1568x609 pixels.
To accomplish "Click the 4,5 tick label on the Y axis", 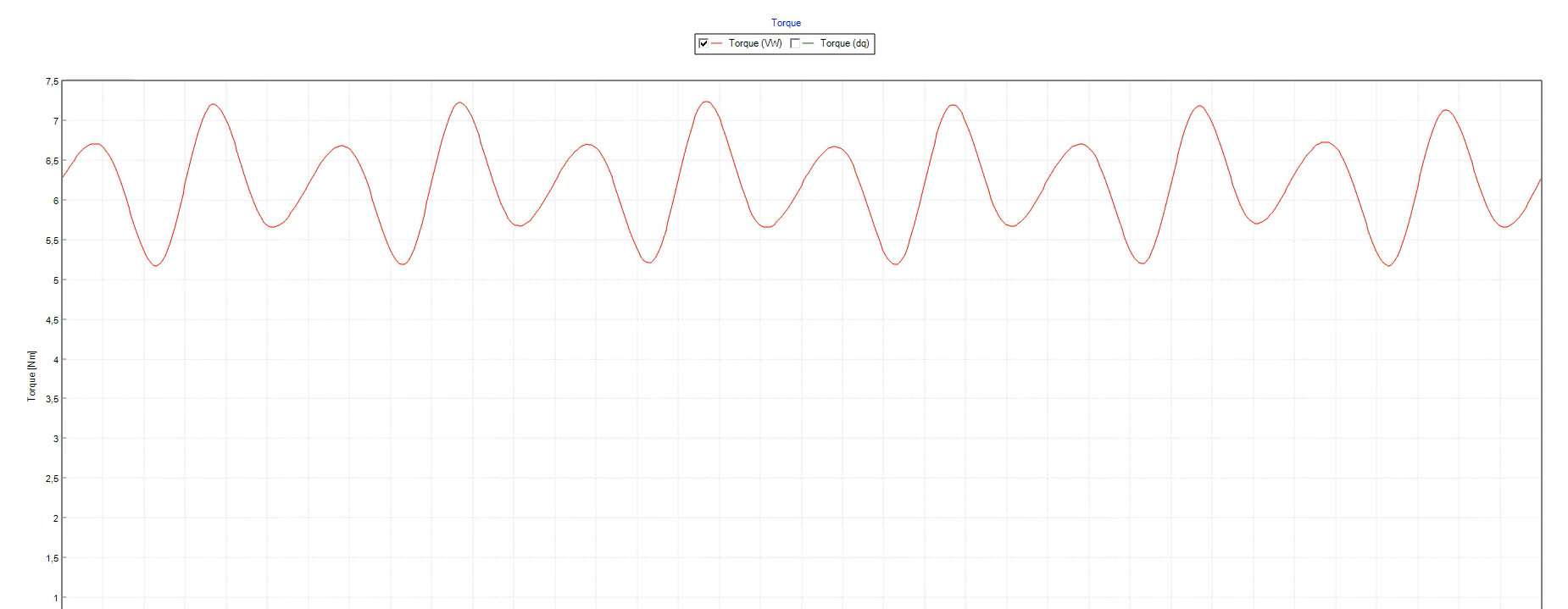I will (53, 320).
